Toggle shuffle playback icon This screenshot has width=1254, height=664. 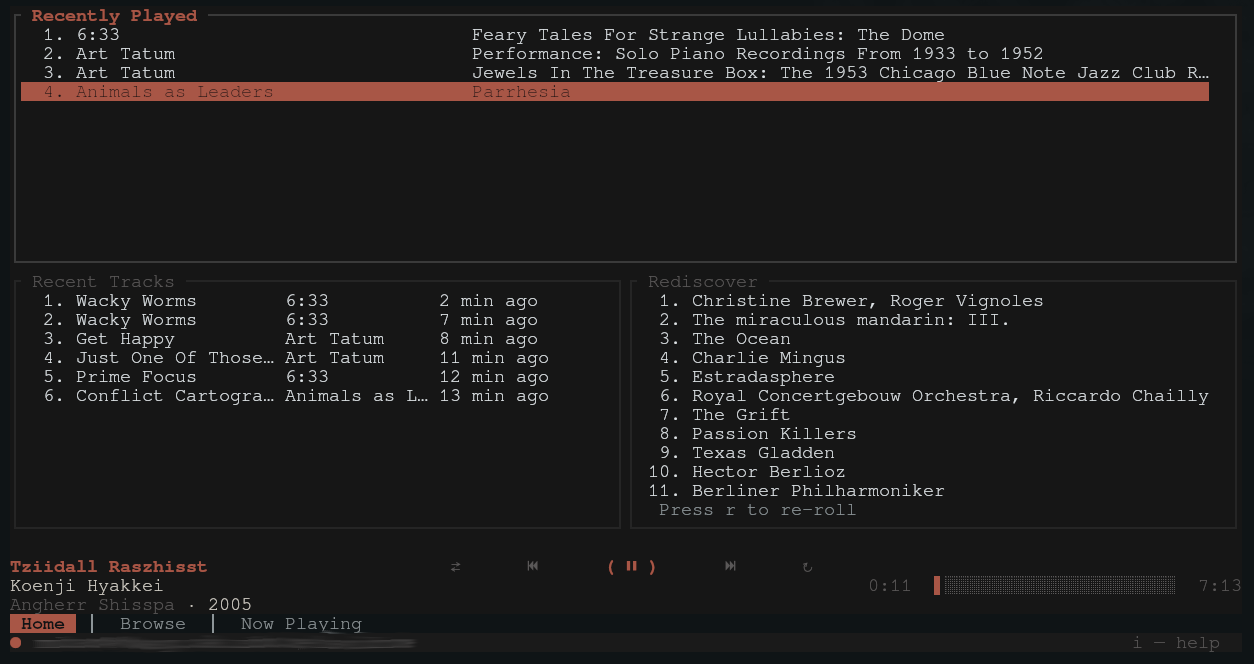click(456, 567)
